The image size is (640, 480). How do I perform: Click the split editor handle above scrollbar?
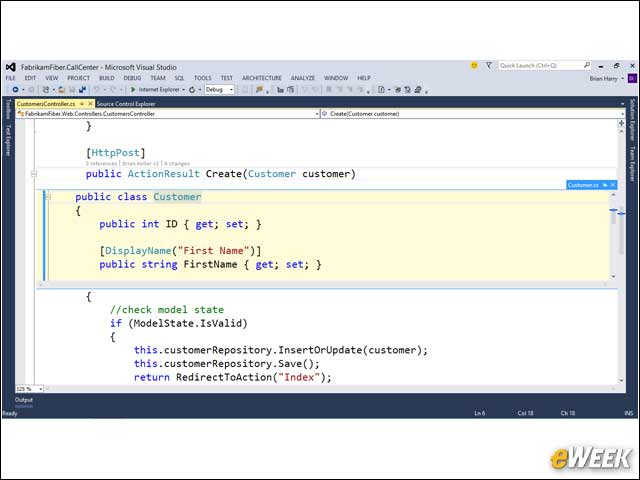coord(621,123)
